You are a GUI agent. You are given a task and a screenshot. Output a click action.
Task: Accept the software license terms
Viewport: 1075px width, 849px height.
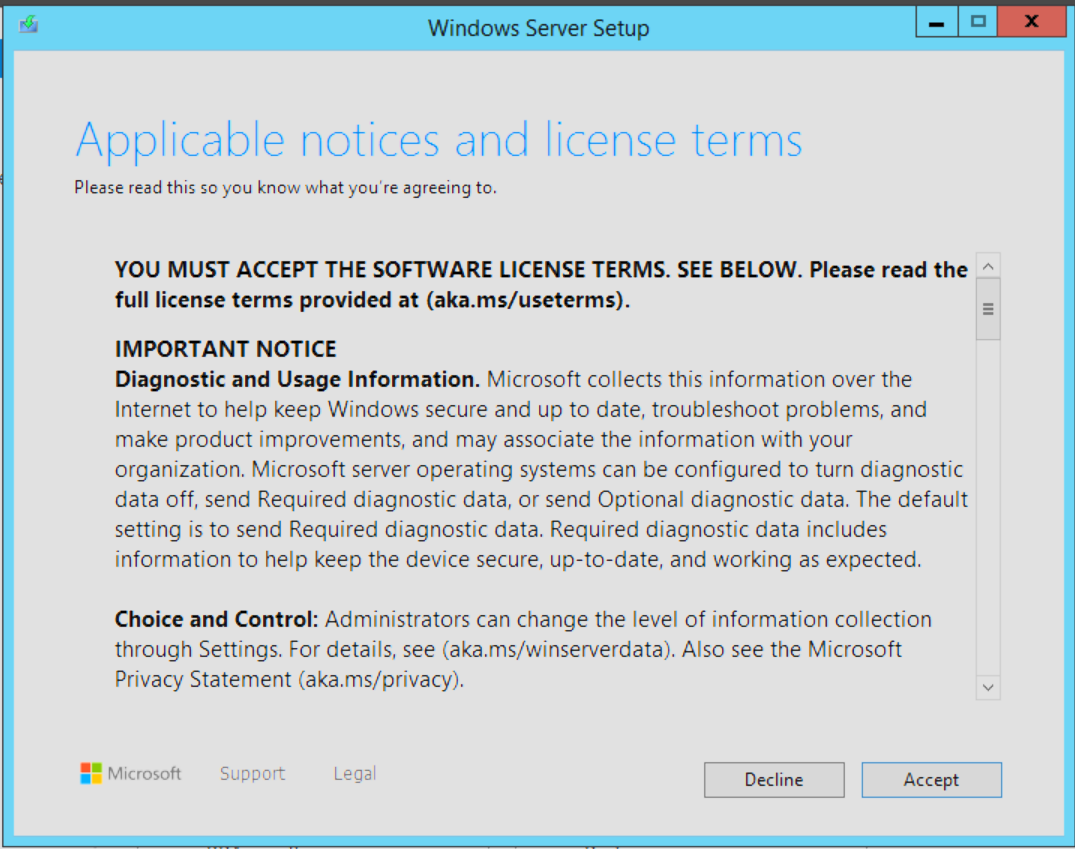pos(931,780)
